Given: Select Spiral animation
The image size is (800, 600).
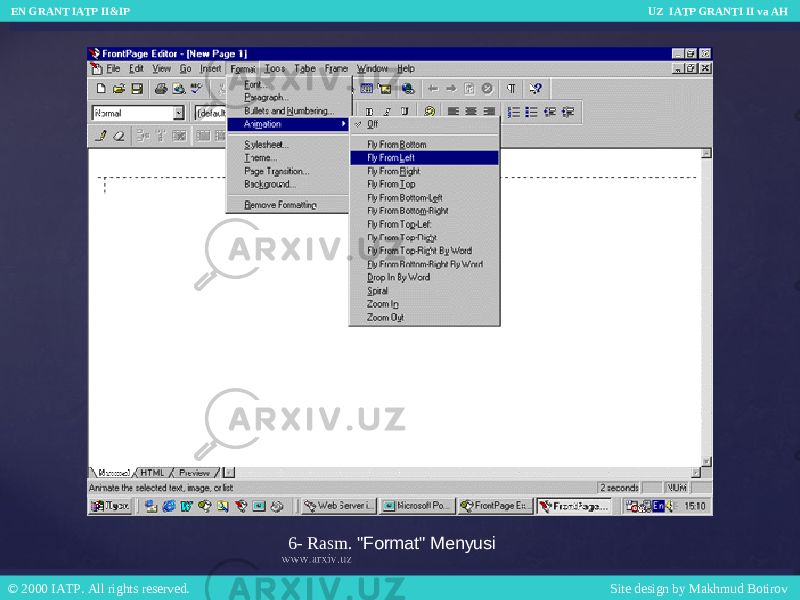Looking at the screenshot, I should (424, 291).
